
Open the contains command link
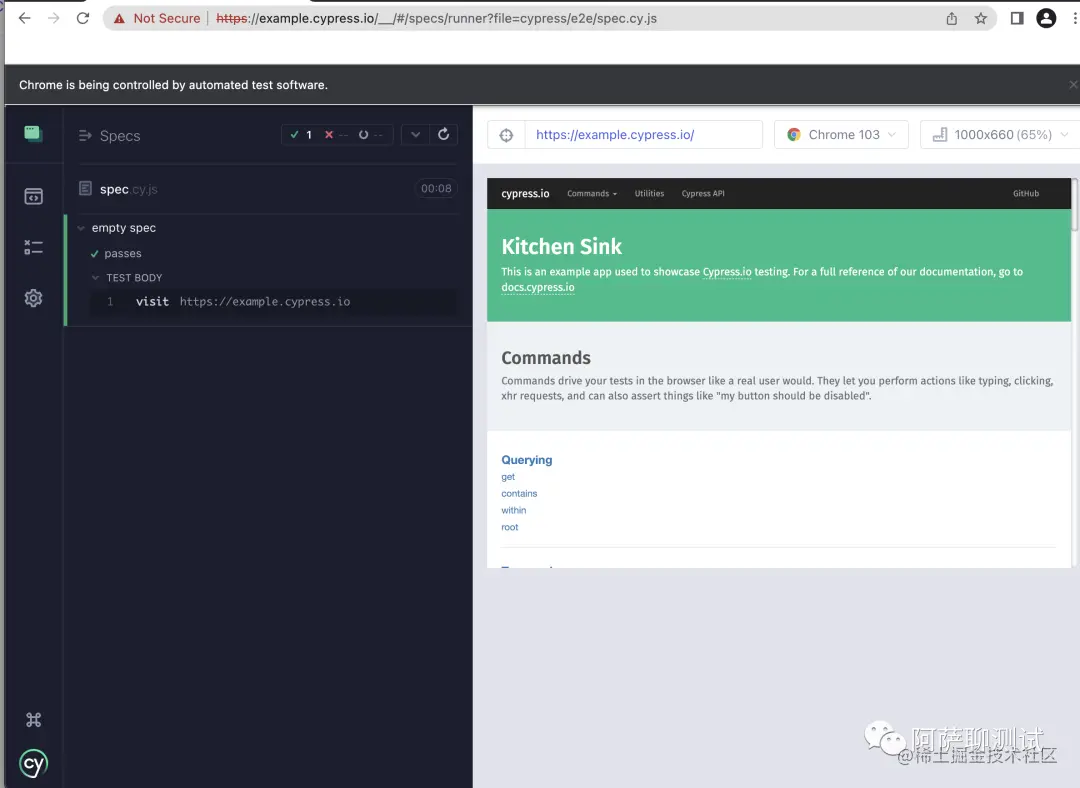[519, 494]
